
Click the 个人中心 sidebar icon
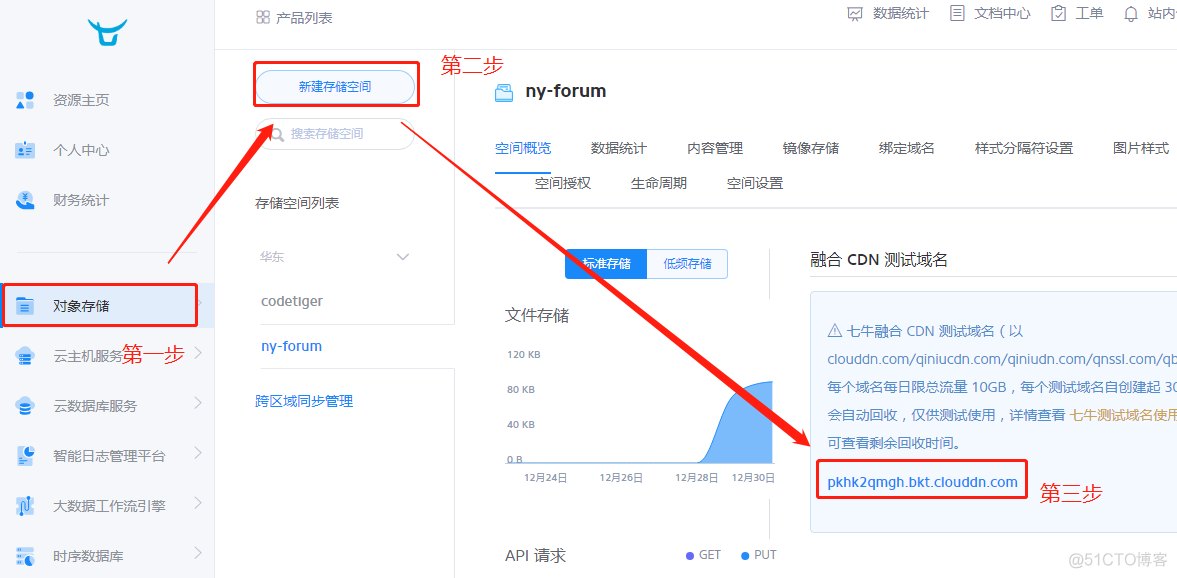pyautogui.click(x=25, y=150)
